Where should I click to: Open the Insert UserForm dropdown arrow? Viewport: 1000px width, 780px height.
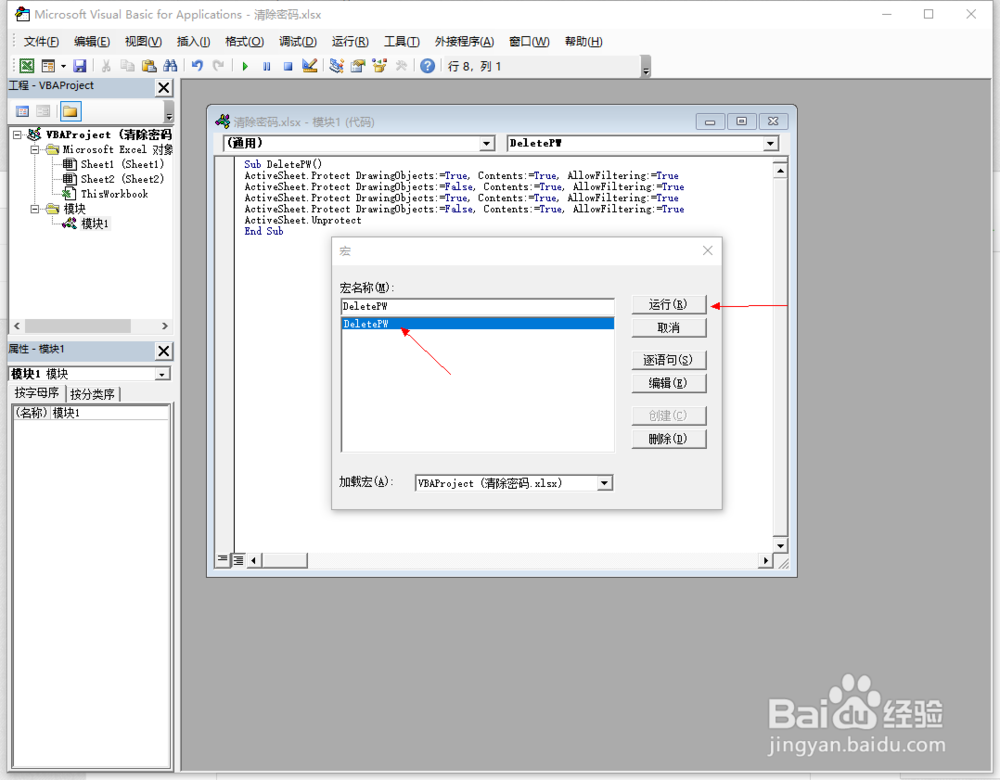coord(63,66)
